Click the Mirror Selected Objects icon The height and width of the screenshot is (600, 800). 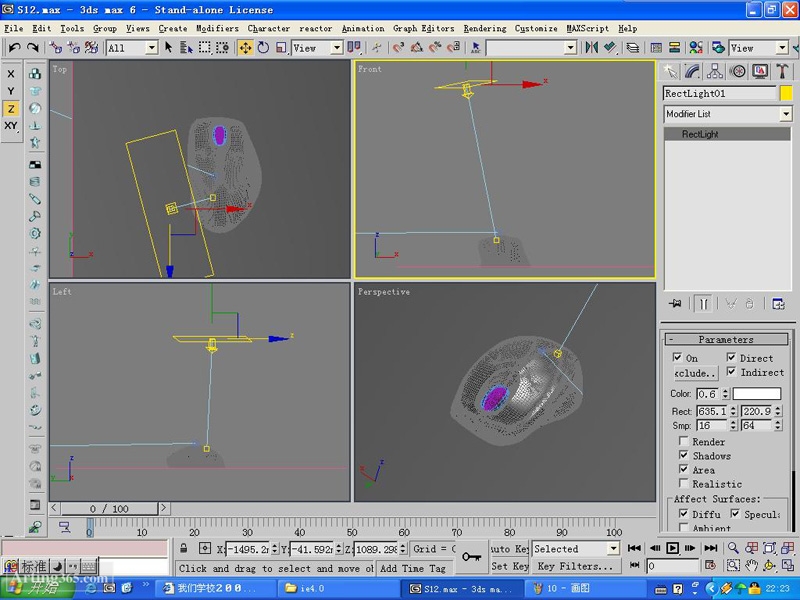591,47
